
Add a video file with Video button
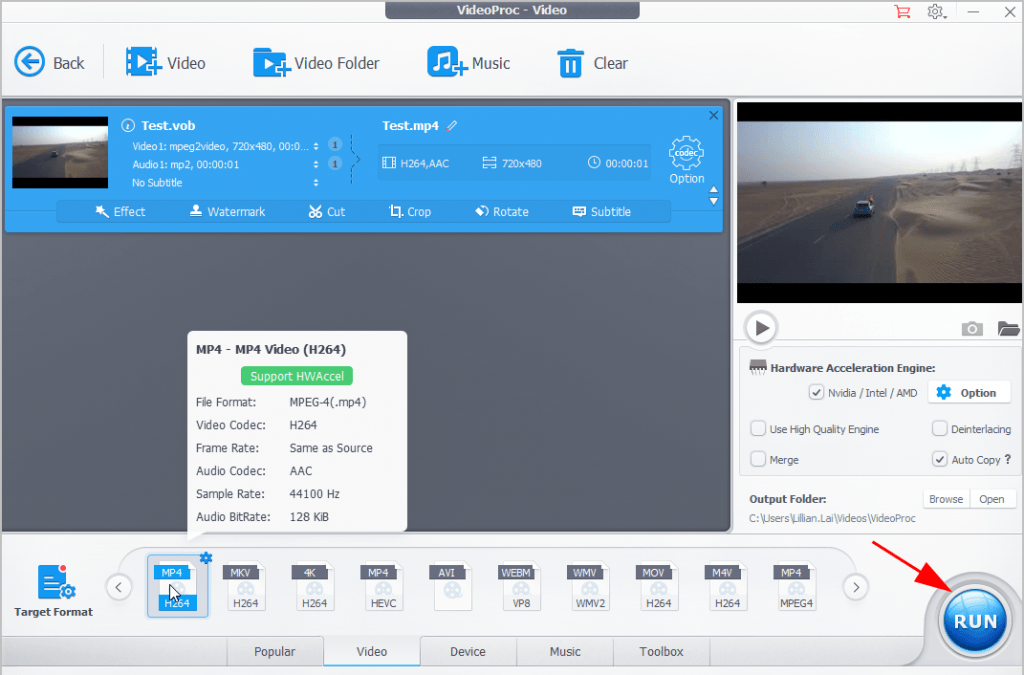165,63
